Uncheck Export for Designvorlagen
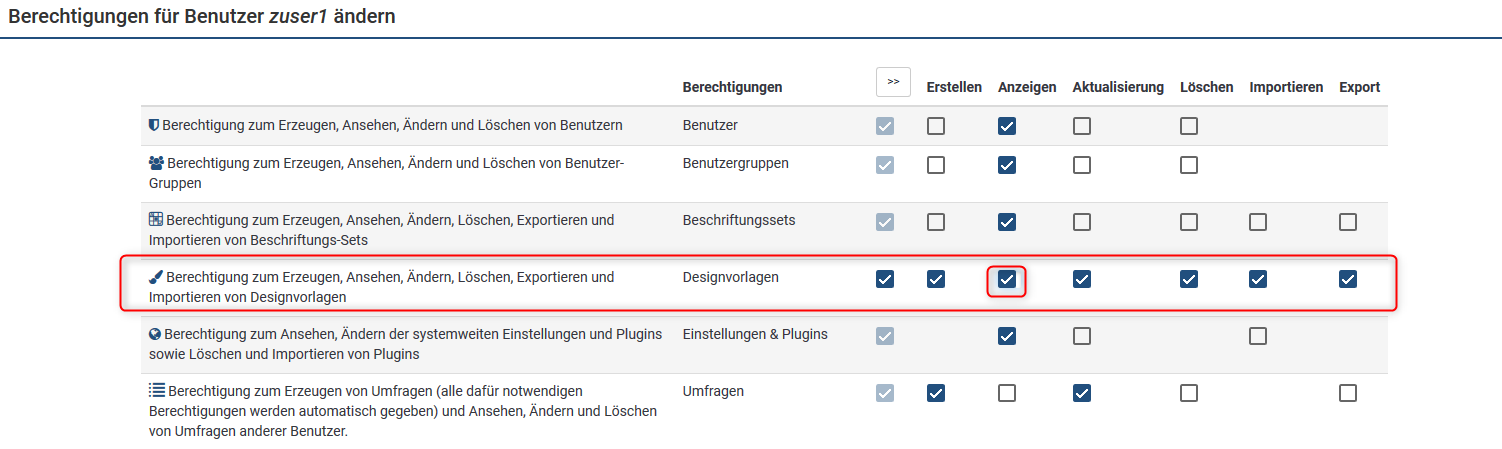The height and width of the screenshot is (449, 1502). point(1348,279)
